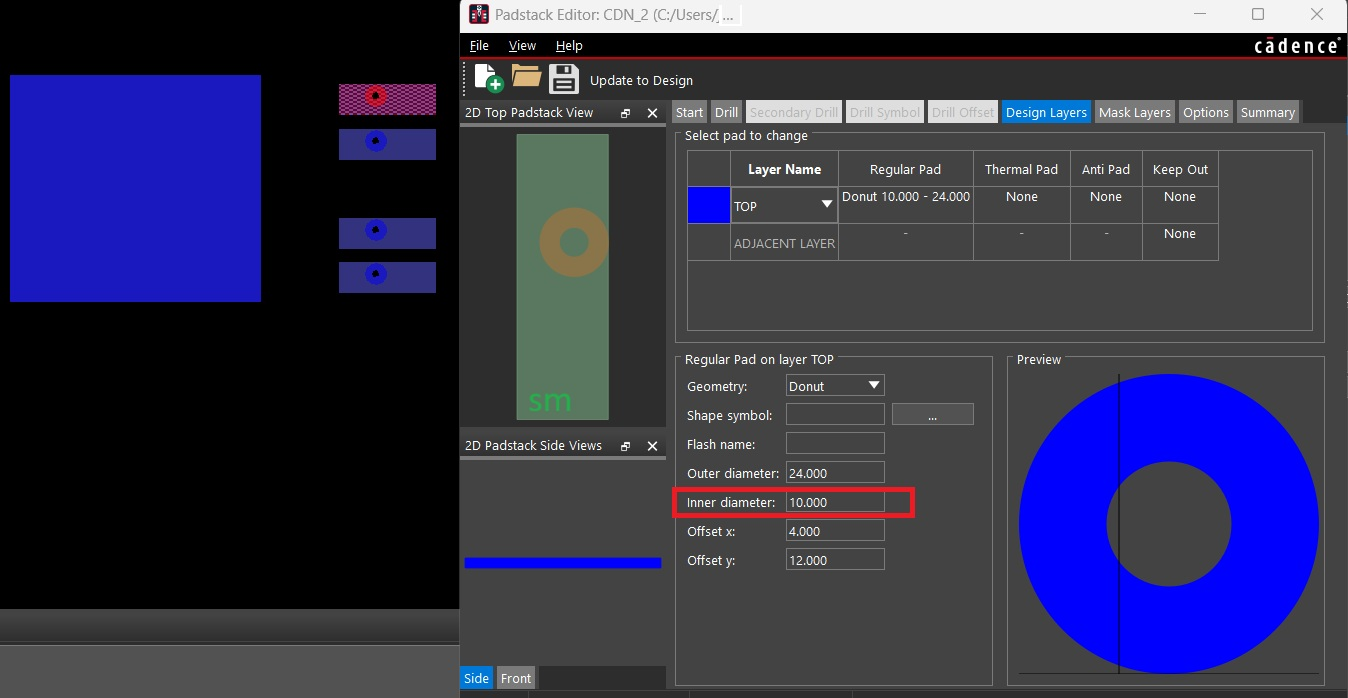The width and height of the screenshot is (1348, 698).
Task: Undock the 2D Padstack Side Views panel
Action: [x=626, y=446]
